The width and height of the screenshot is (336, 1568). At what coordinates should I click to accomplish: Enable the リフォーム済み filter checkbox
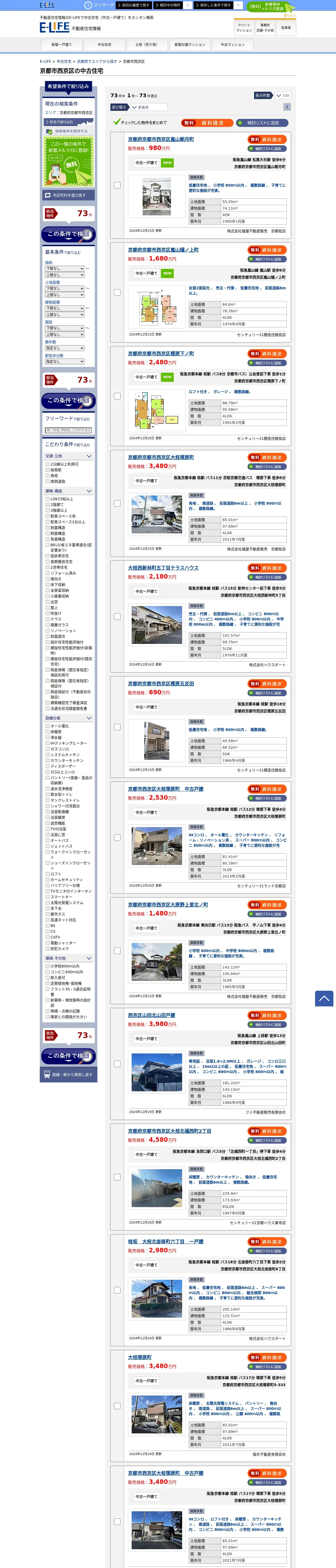pyautogui.click(x=48, y=573)
